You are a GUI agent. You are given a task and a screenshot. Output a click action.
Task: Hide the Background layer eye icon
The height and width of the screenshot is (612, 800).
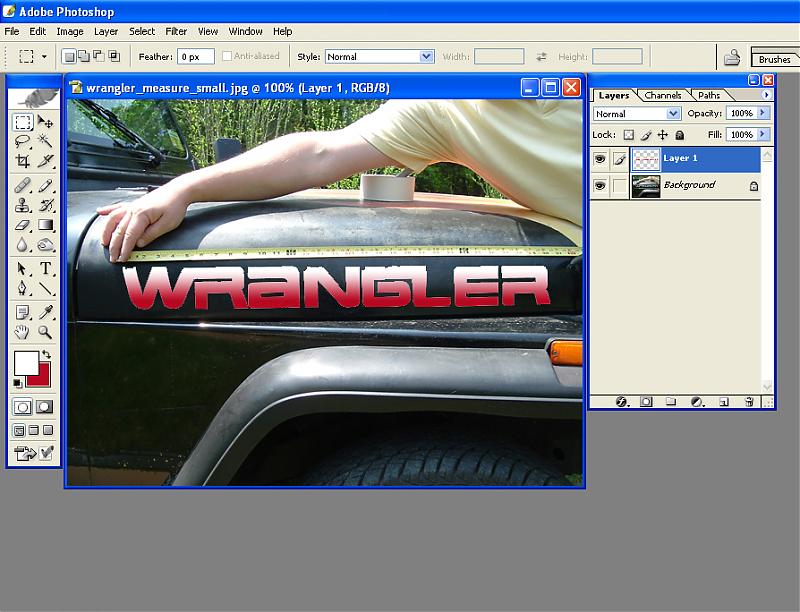click(600, 186)
